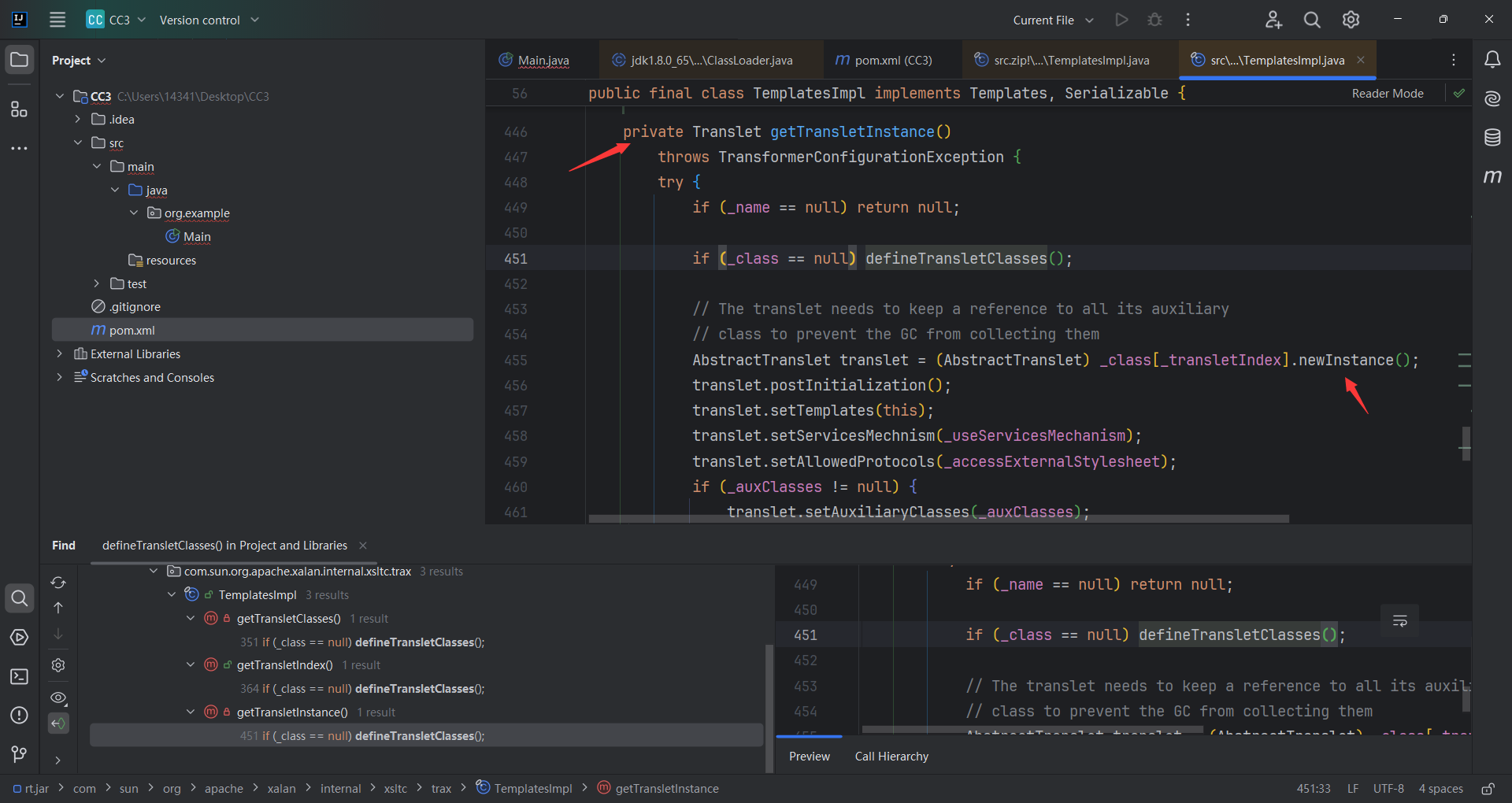Viewport: 1512px width, 803px height.
Task: Click usage line 351 result
Action: click(x=362, y=642)
